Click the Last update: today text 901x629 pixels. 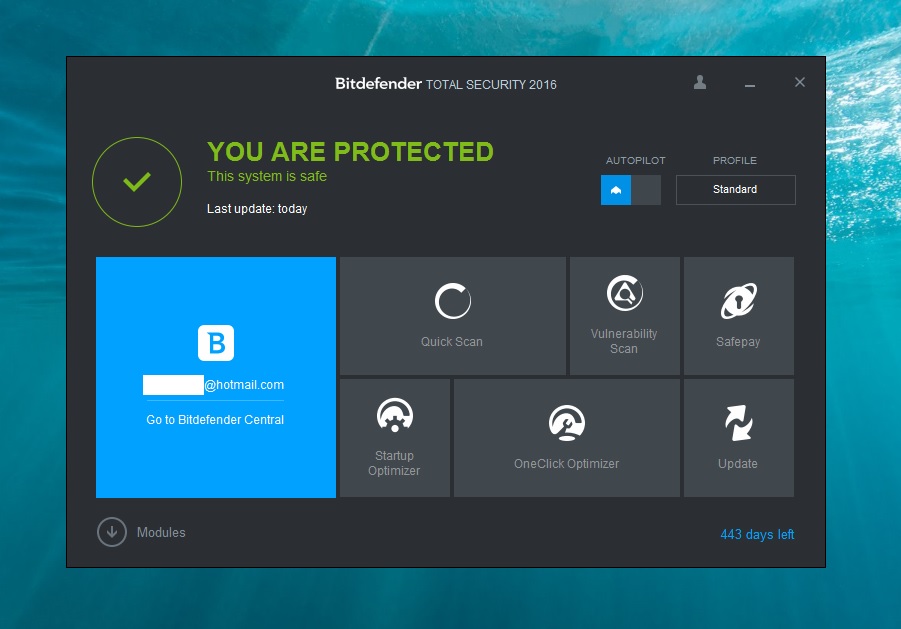click(257, 209)
